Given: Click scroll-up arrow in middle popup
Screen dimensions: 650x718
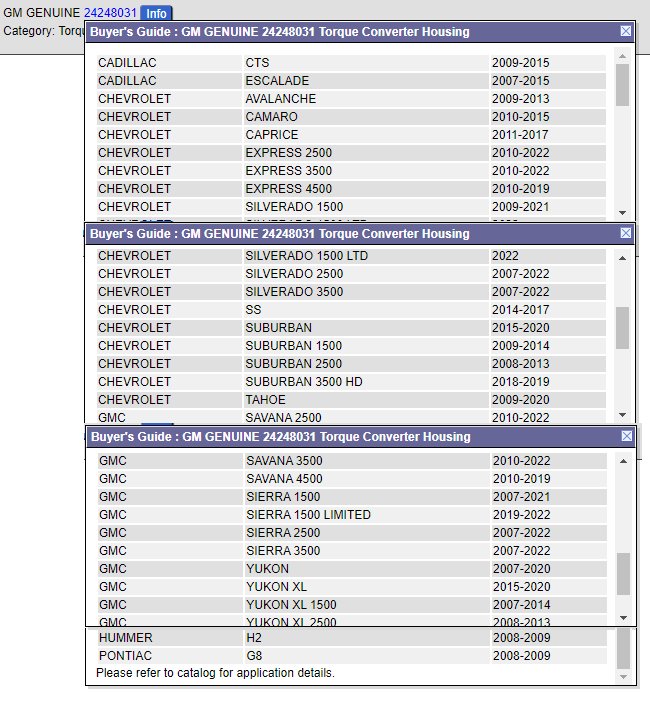Looking at the screenshot, I should [x=622, y=258].
